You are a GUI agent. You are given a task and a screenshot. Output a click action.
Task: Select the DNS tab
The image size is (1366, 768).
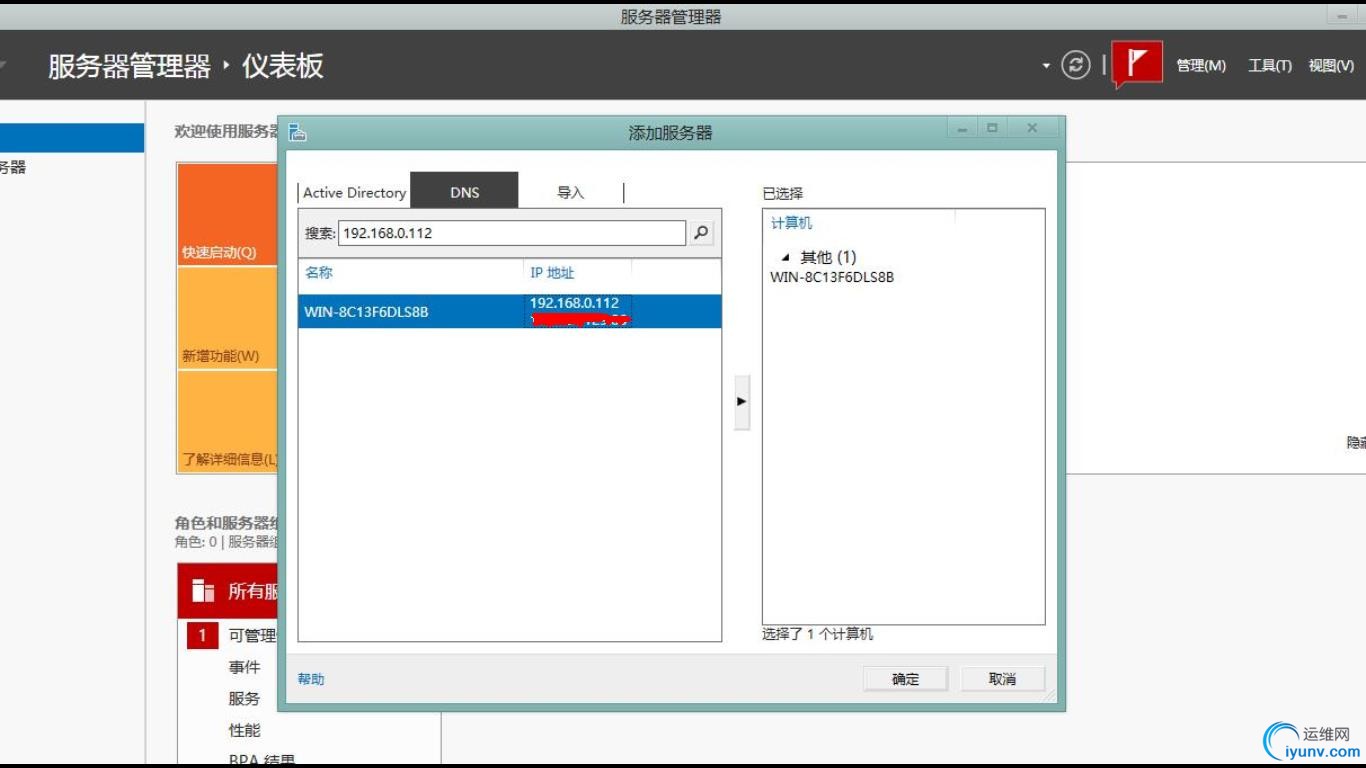coord(465,191)
